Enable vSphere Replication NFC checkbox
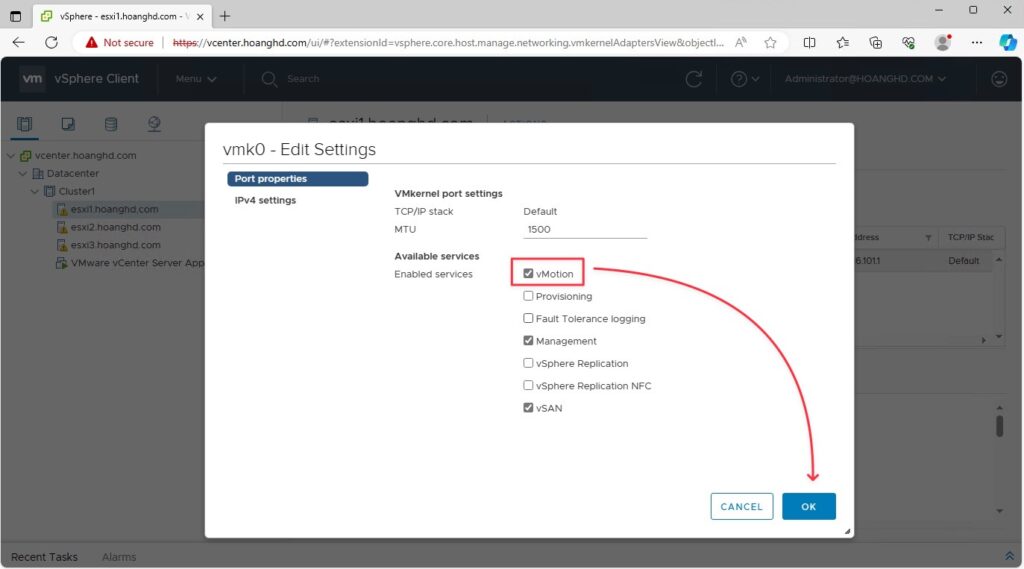The width and height of the screenshot is (1024, 569). tap(528, 385)
